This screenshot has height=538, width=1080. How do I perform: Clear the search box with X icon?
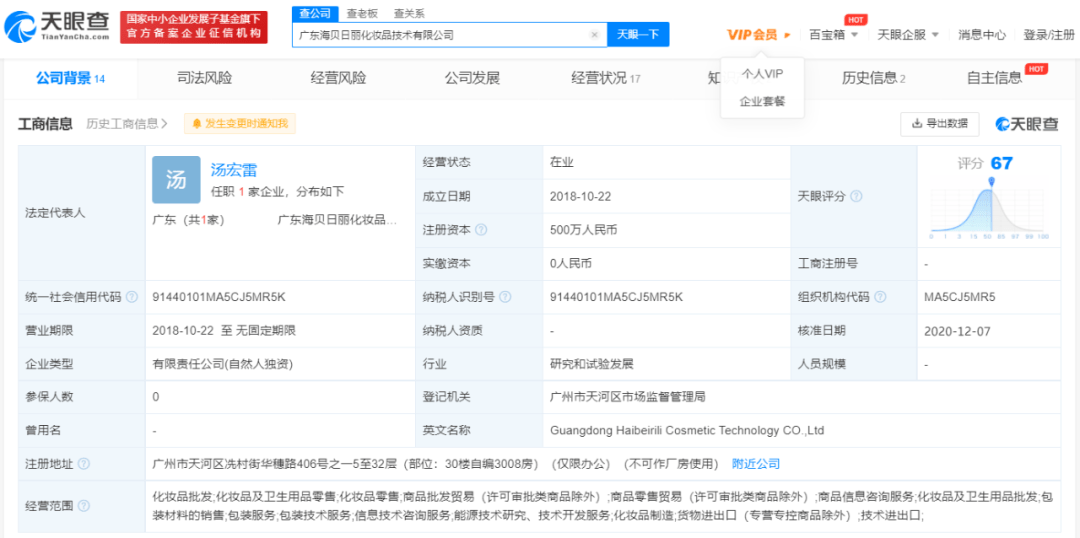(x=594, y=35)
